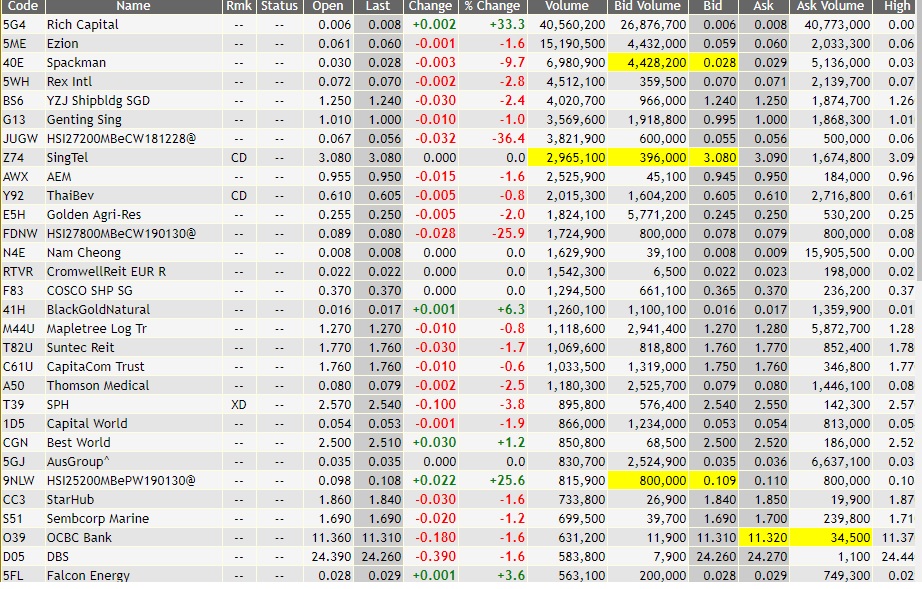Click the AEM stock name
The height and width of the screenshot is (589, 922).
[x=59, y=176]
